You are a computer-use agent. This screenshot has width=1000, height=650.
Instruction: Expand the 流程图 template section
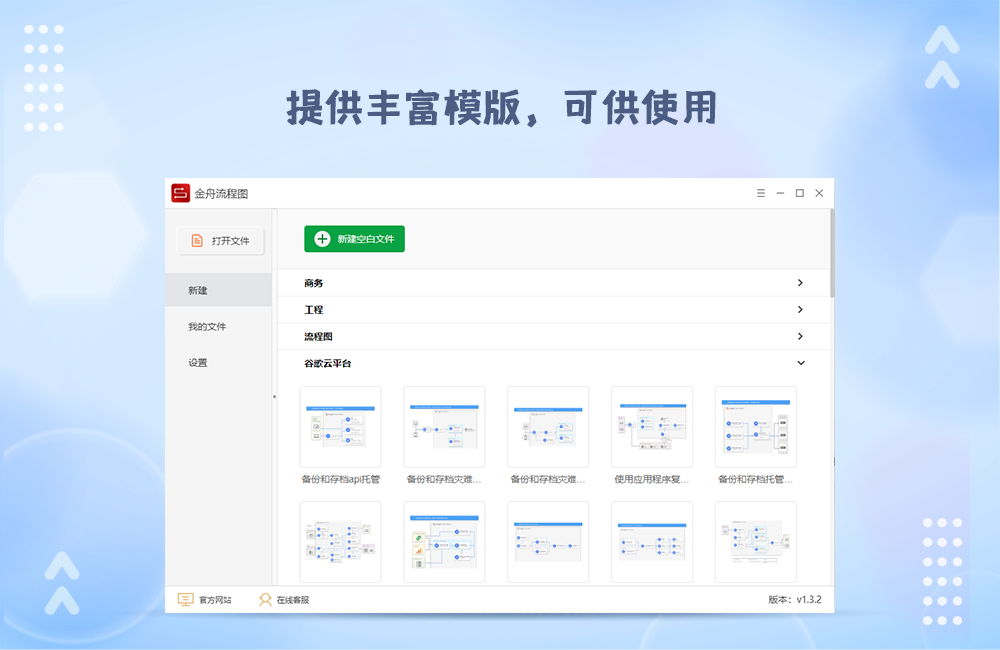[x=800, y=337]
